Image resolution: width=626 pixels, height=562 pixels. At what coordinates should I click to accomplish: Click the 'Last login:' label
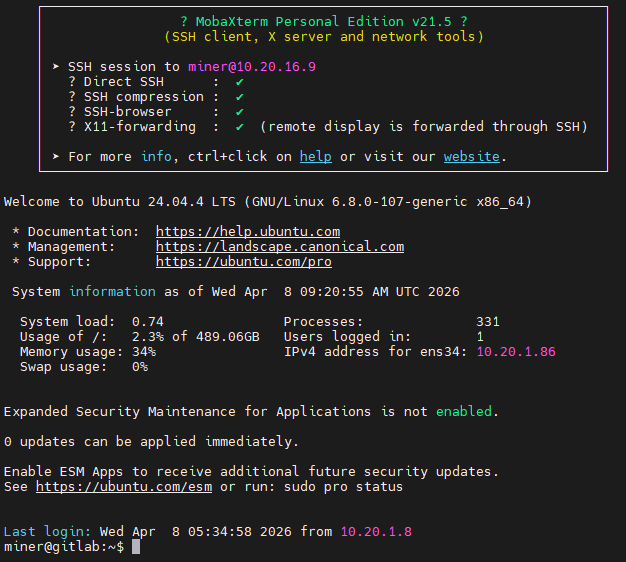point(48,532)
